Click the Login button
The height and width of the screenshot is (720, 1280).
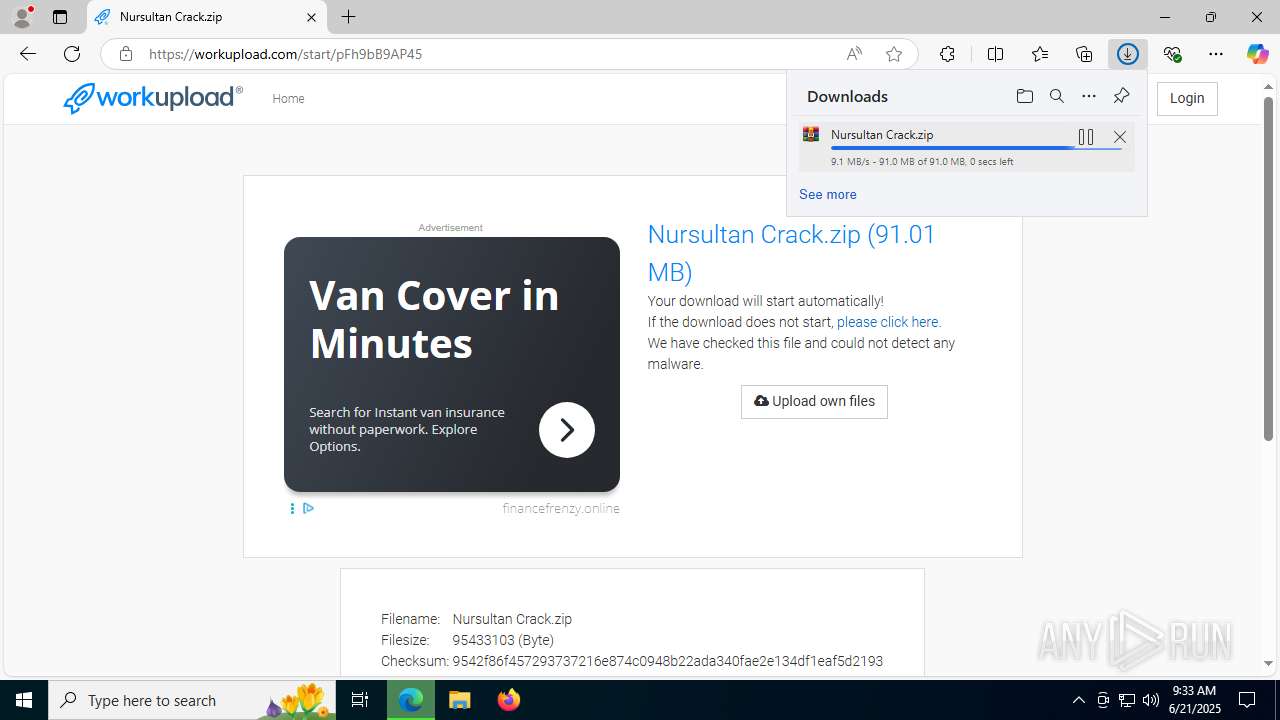[x=1187, y=98]
